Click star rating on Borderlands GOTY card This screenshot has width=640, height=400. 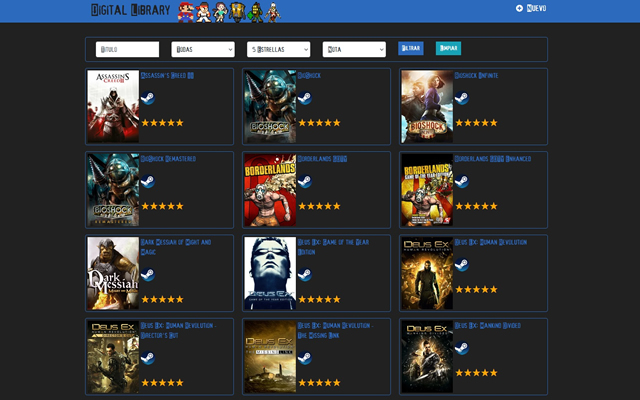[x=319, y=206]
